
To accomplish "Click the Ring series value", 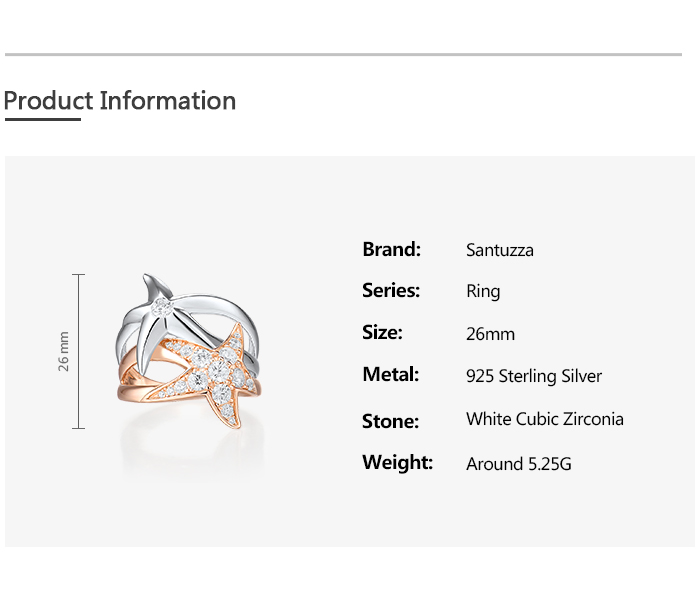I will 483,292.
